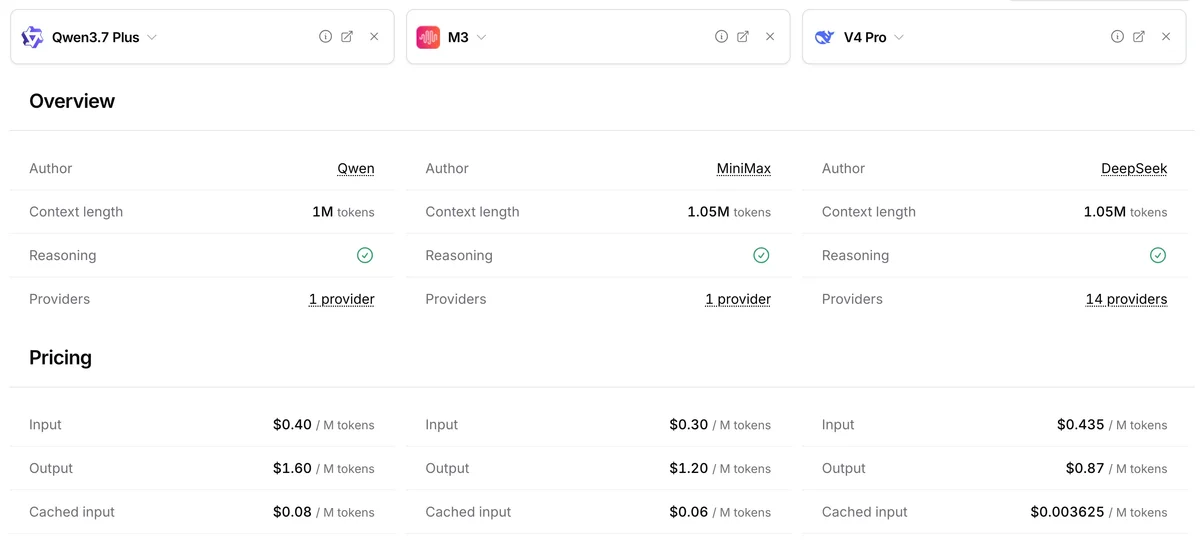Click the DeepSeek V4 Pro whale logo

[824, 37]
